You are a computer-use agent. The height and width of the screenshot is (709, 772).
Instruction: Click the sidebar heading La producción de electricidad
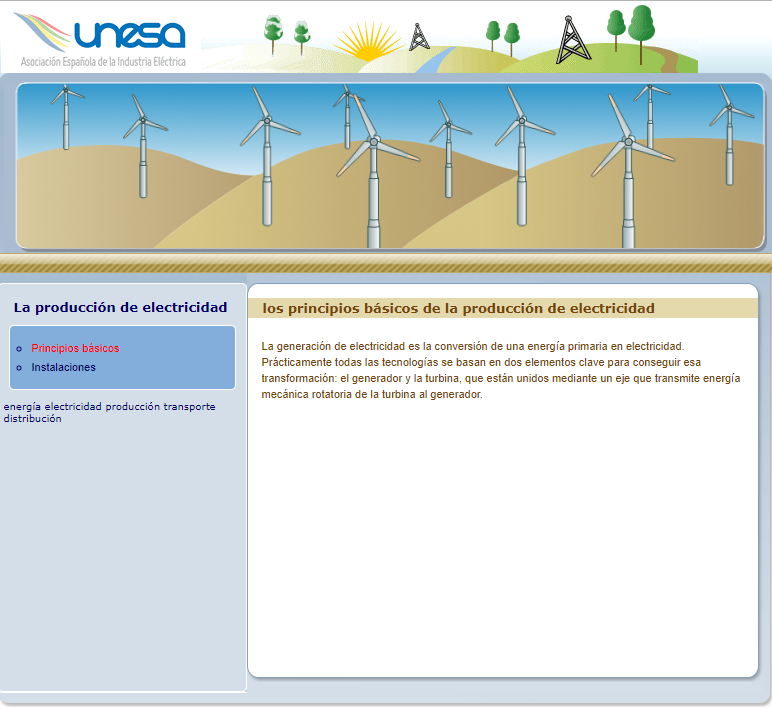[x=120, y=308]
